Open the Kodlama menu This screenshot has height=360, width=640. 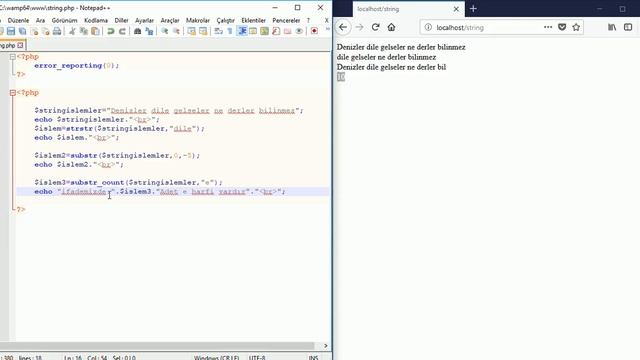tap(96, 20)
